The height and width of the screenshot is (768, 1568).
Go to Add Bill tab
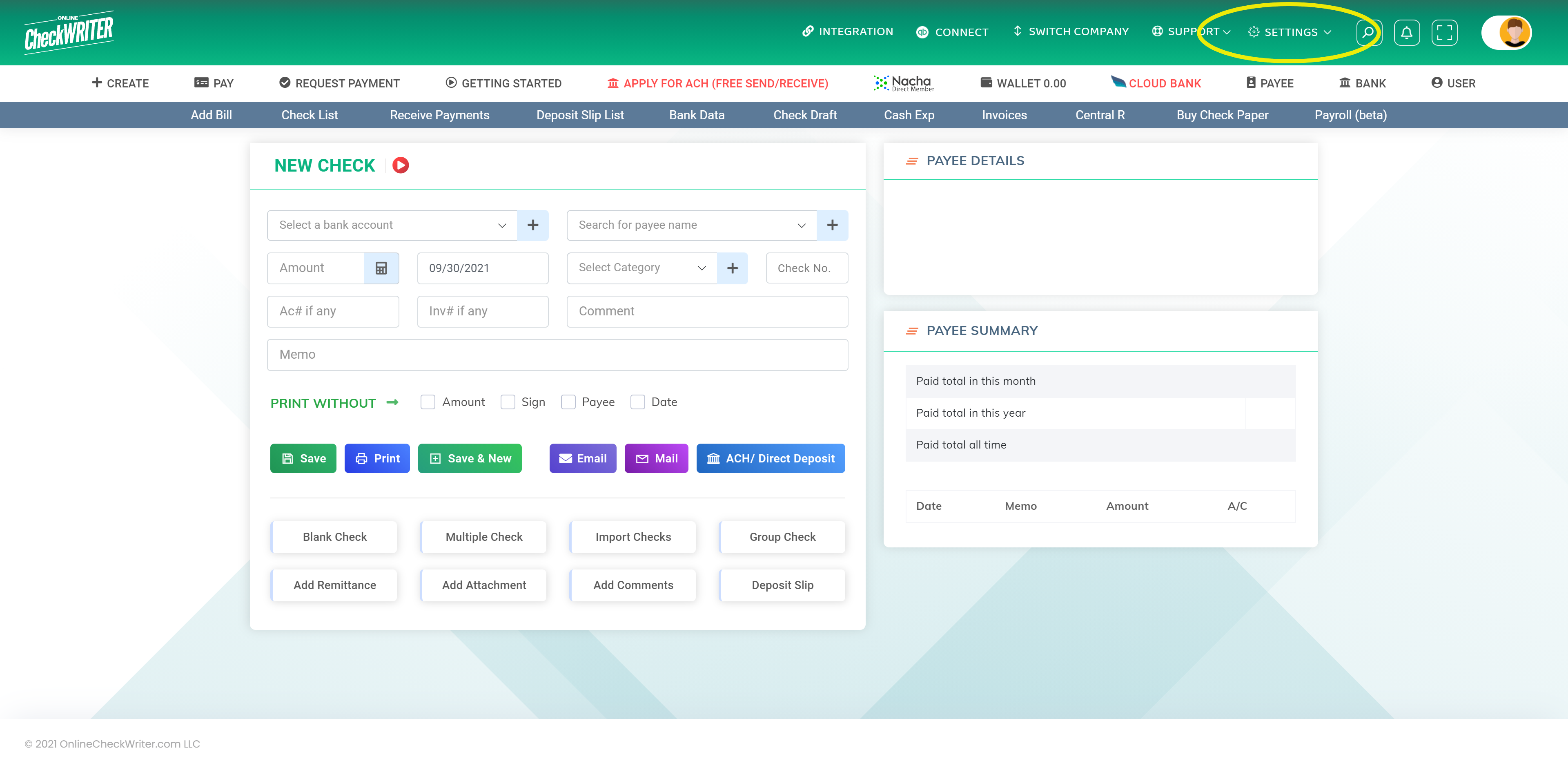click(x=211, y=115)
